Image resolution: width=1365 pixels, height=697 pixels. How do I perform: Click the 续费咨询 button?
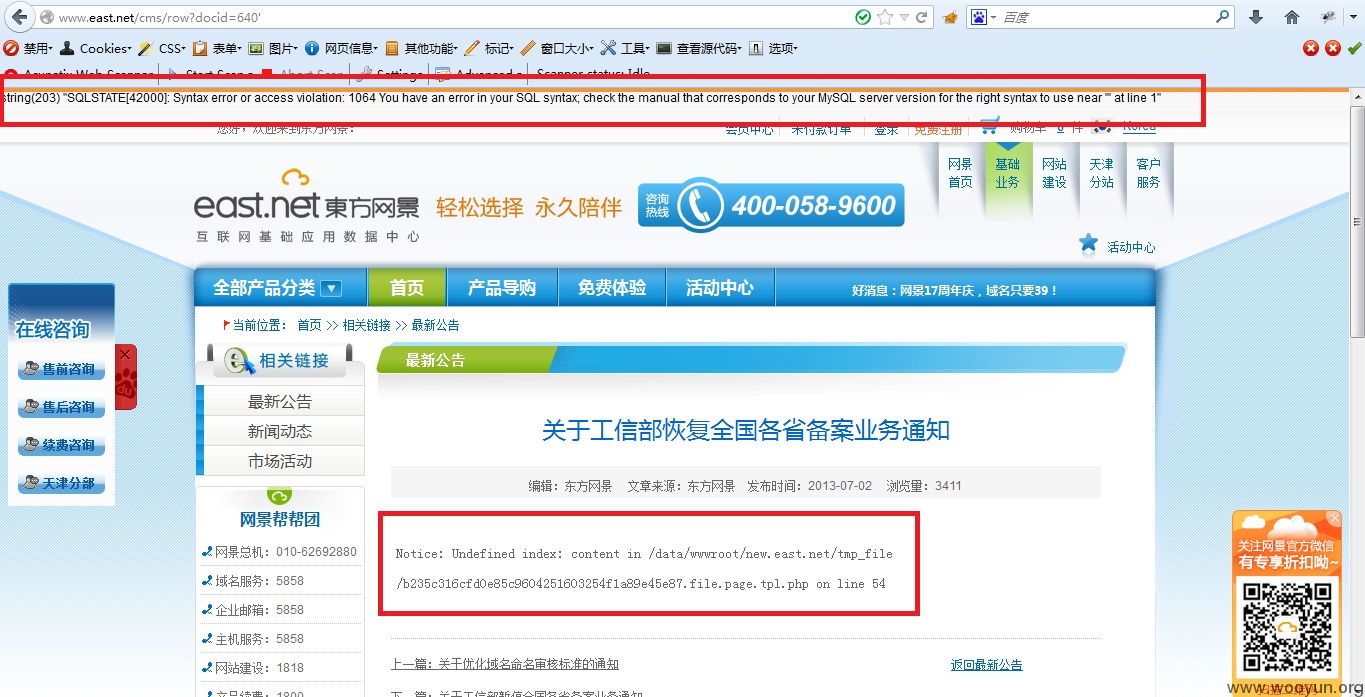tap(60, 446)
